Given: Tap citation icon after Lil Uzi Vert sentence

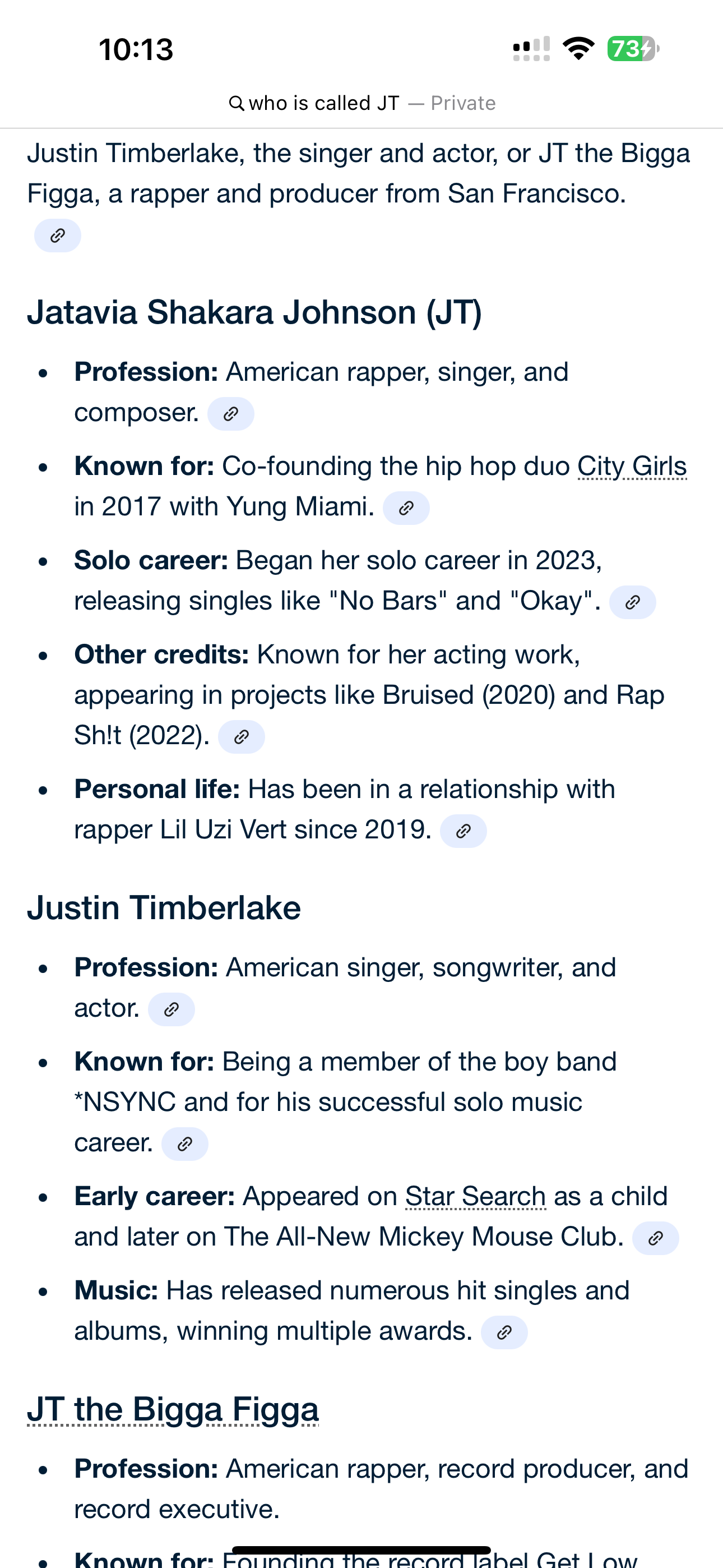Looking at the screenshot, I should click(463, 831).
